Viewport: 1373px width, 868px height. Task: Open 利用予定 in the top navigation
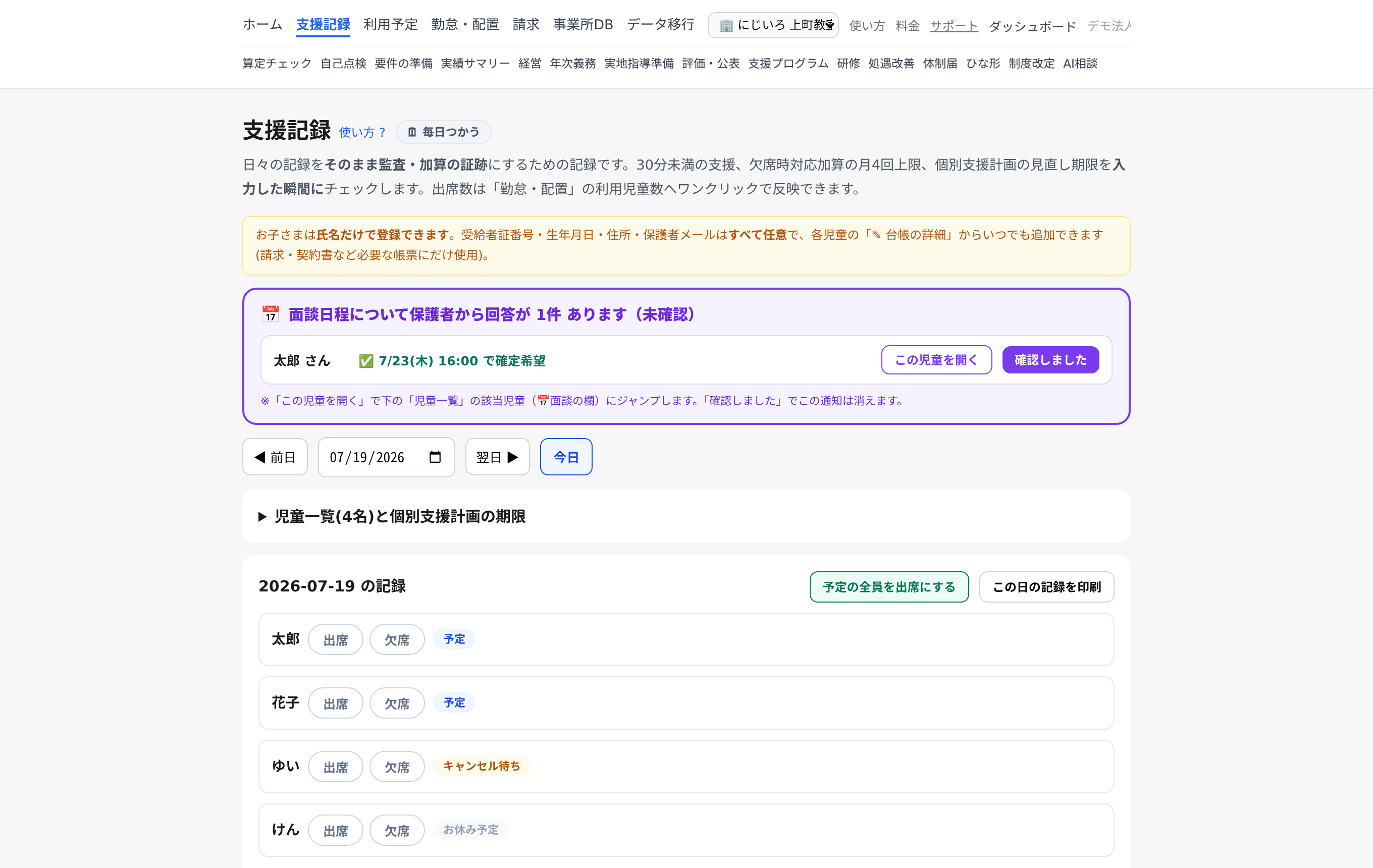391,25
